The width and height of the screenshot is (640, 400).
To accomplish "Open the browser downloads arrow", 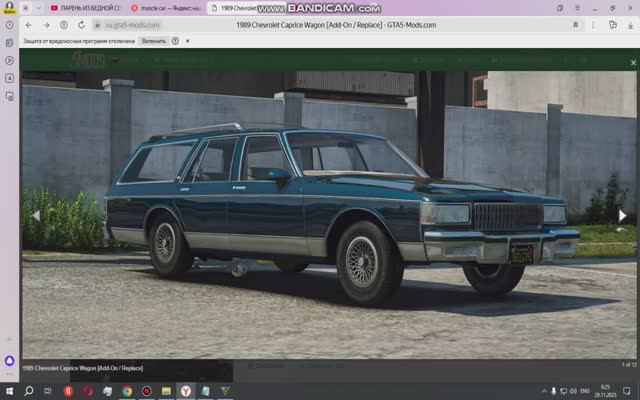I will pyautogui.click(x=631, y=25).
